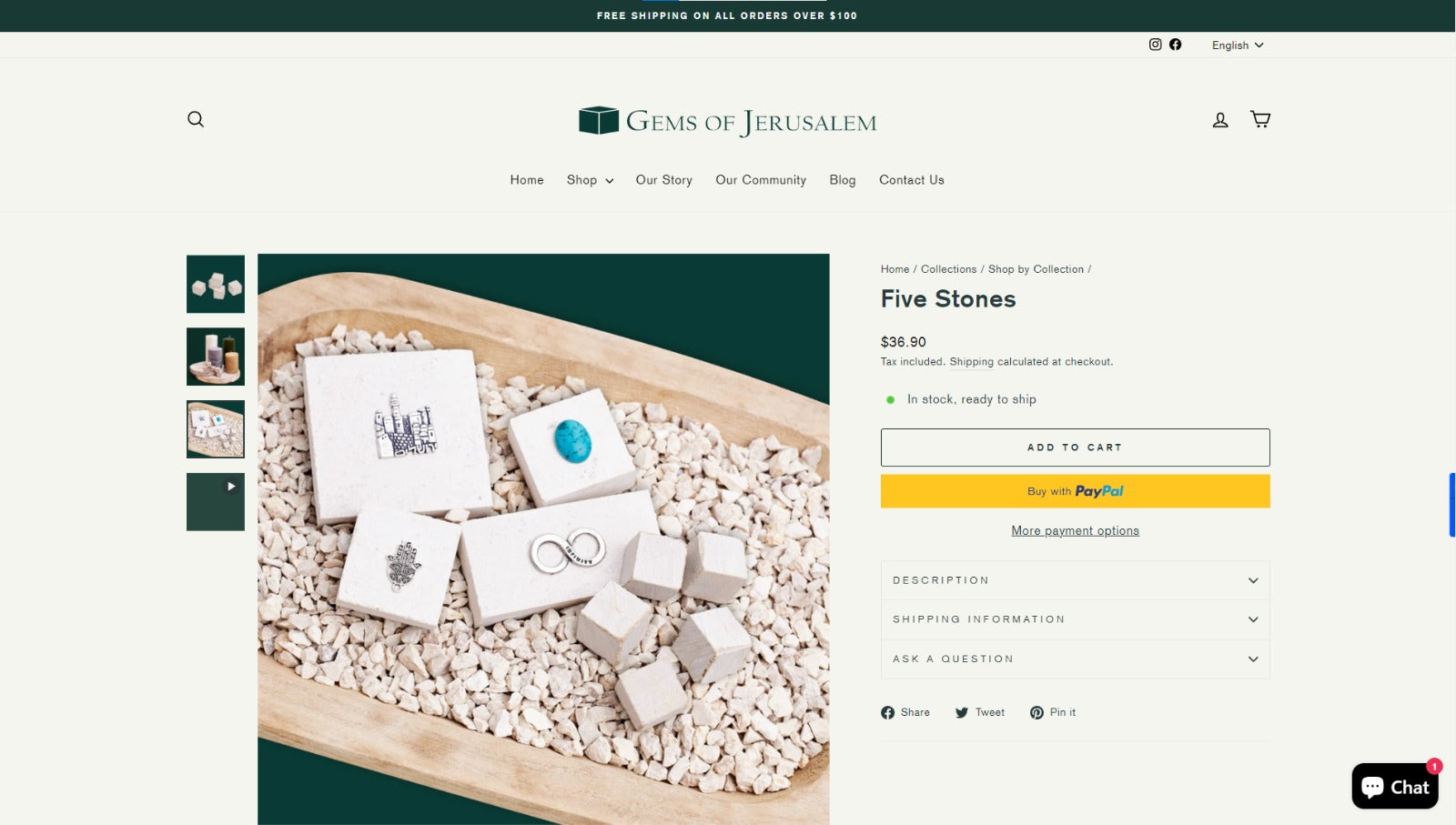Open the Blog menu item
The image size is (1456, 825).
pos(843,180)
